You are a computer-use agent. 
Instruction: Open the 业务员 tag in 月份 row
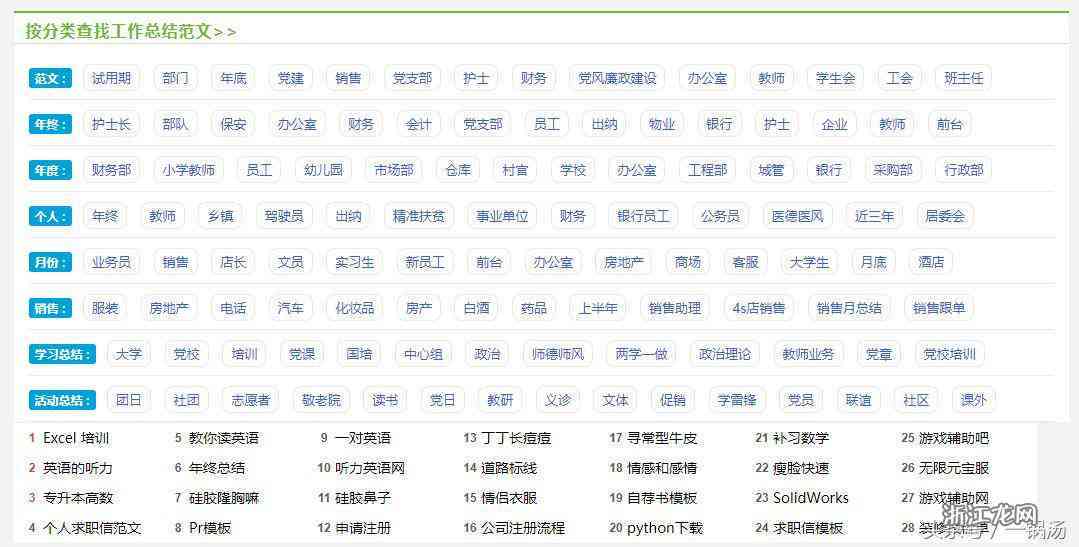pos(111,262)
